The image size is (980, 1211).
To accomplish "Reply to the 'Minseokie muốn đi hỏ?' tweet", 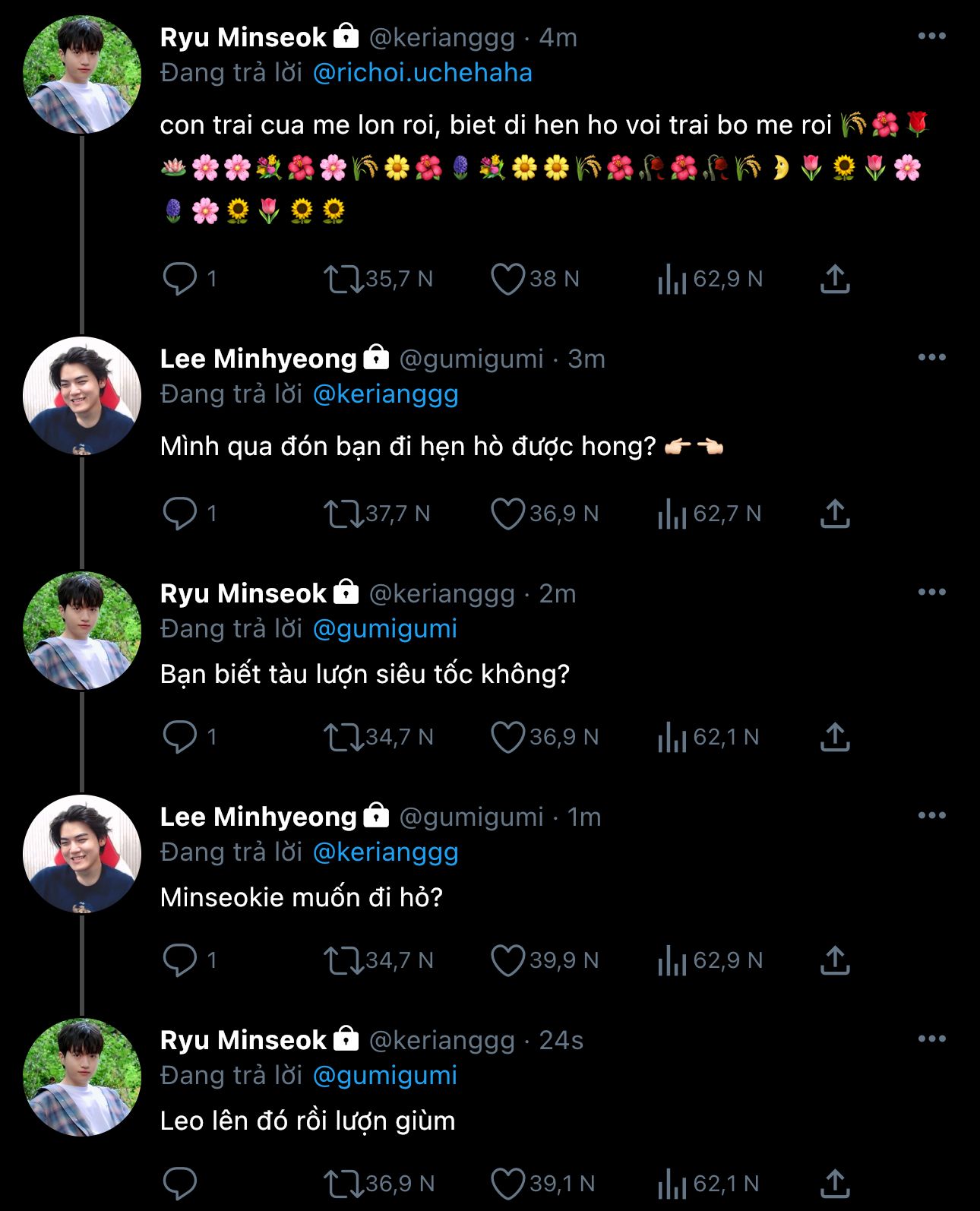I will point(180,960).
